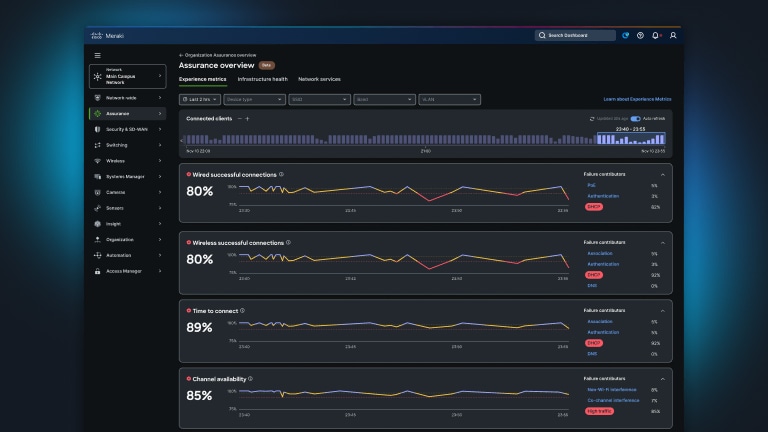Click the Security & SD-WAN shield icon
768x432 pixels.
pyautogui.click(x=97, y=129)
